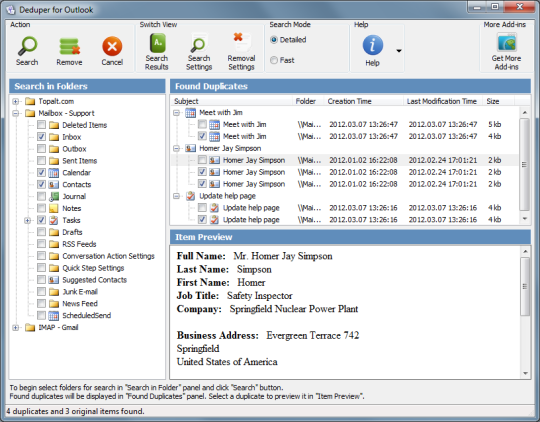
Task: Uncheck the Inbox folder checkbox
Action: (x=41, y=137)
